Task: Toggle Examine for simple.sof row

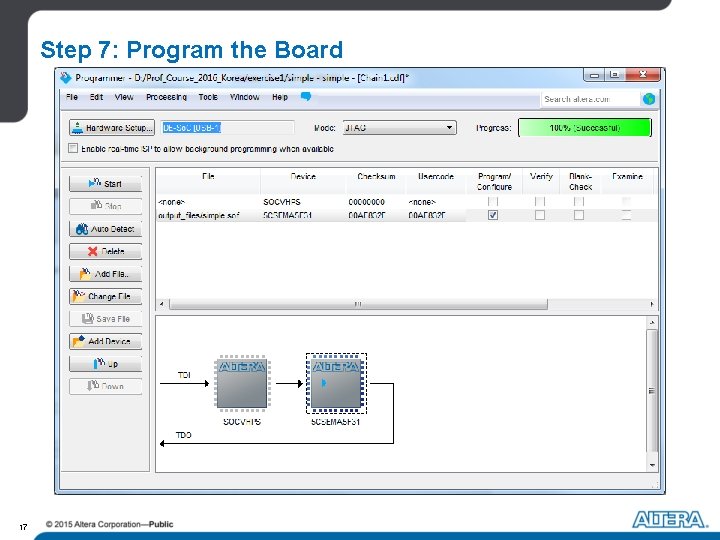Action: [x=626, y=215]
